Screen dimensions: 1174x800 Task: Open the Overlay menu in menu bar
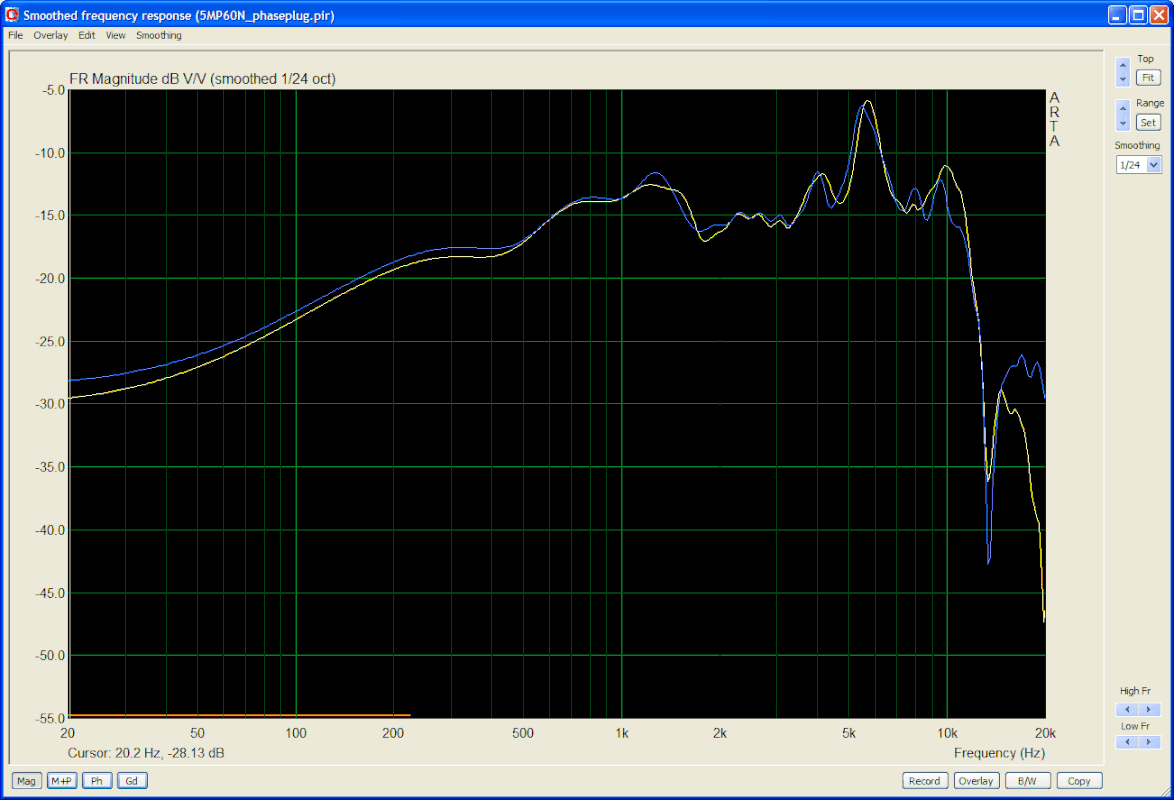50,35
